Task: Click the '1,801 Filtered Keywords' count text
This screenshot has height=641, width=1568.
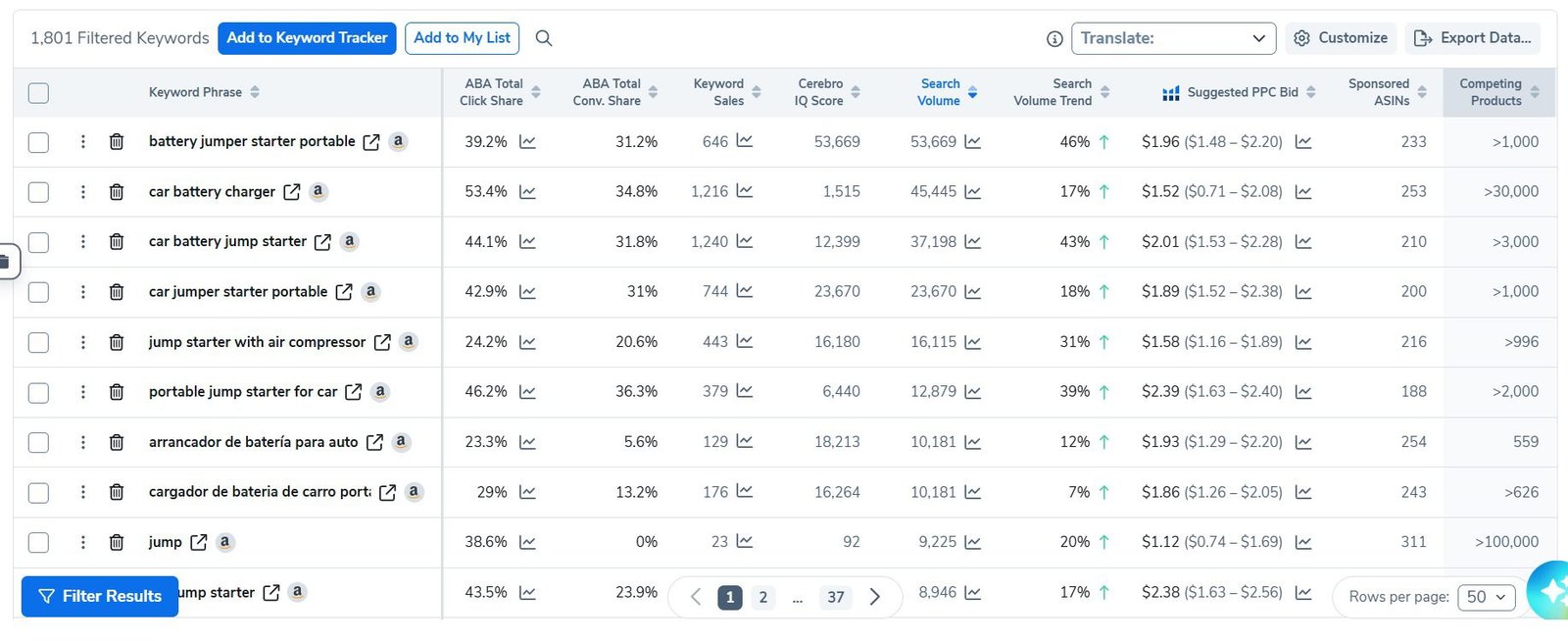Action: (x=120, y=38)
